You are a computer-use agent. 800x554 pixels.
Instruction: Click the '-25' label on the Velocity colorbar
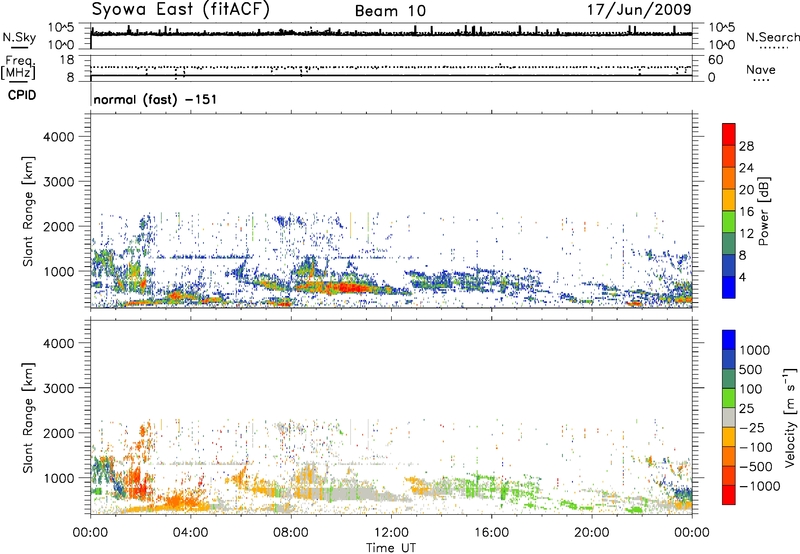[753, 427]
